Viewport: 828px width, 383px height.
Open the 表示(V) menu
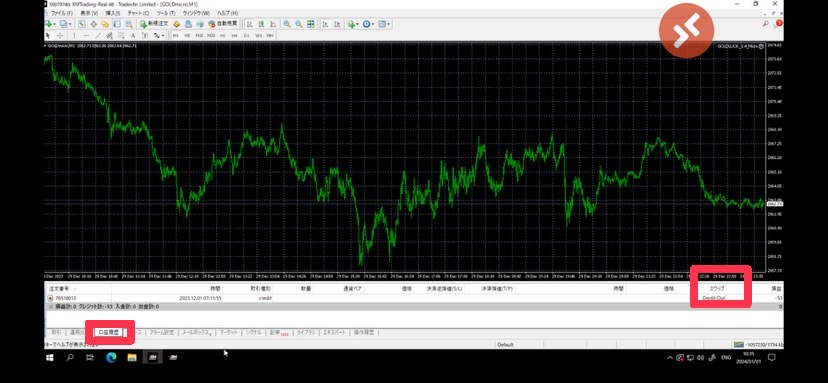[89, 13]
